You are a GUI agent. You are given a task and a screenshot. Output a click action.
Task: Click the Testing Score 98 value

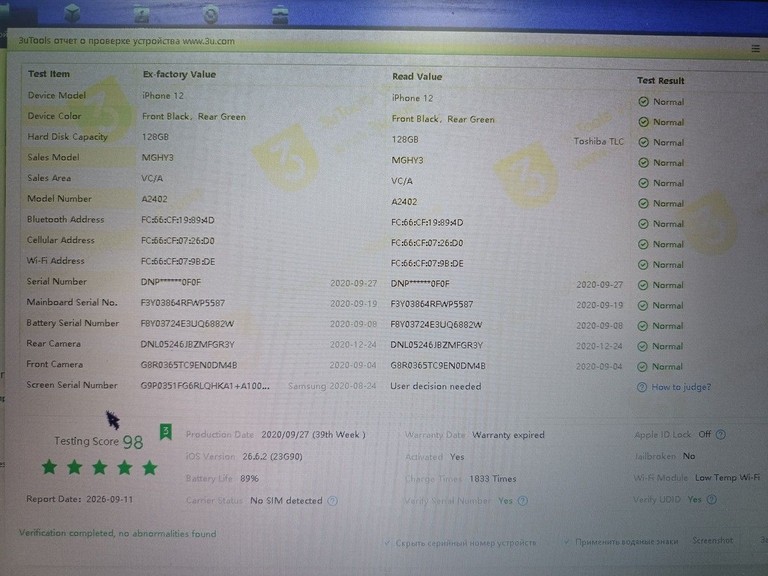133,442
